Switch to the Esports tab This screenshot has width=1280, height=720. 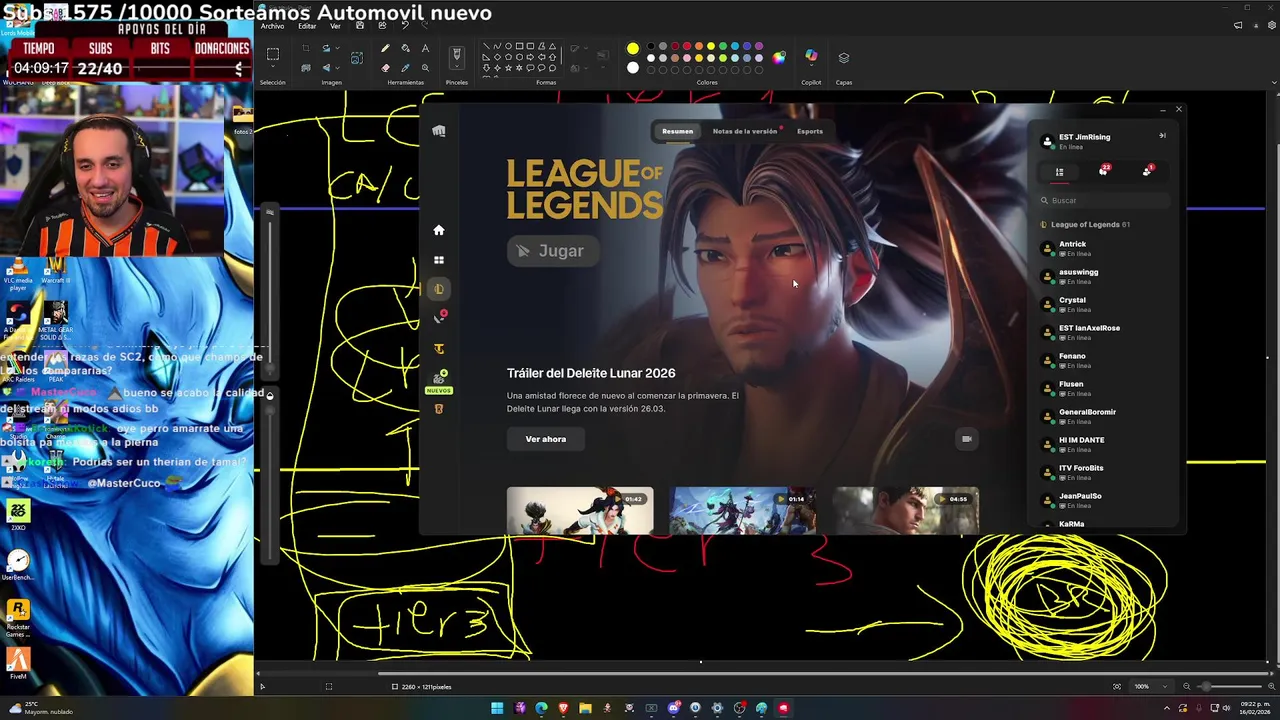(810, 131)
